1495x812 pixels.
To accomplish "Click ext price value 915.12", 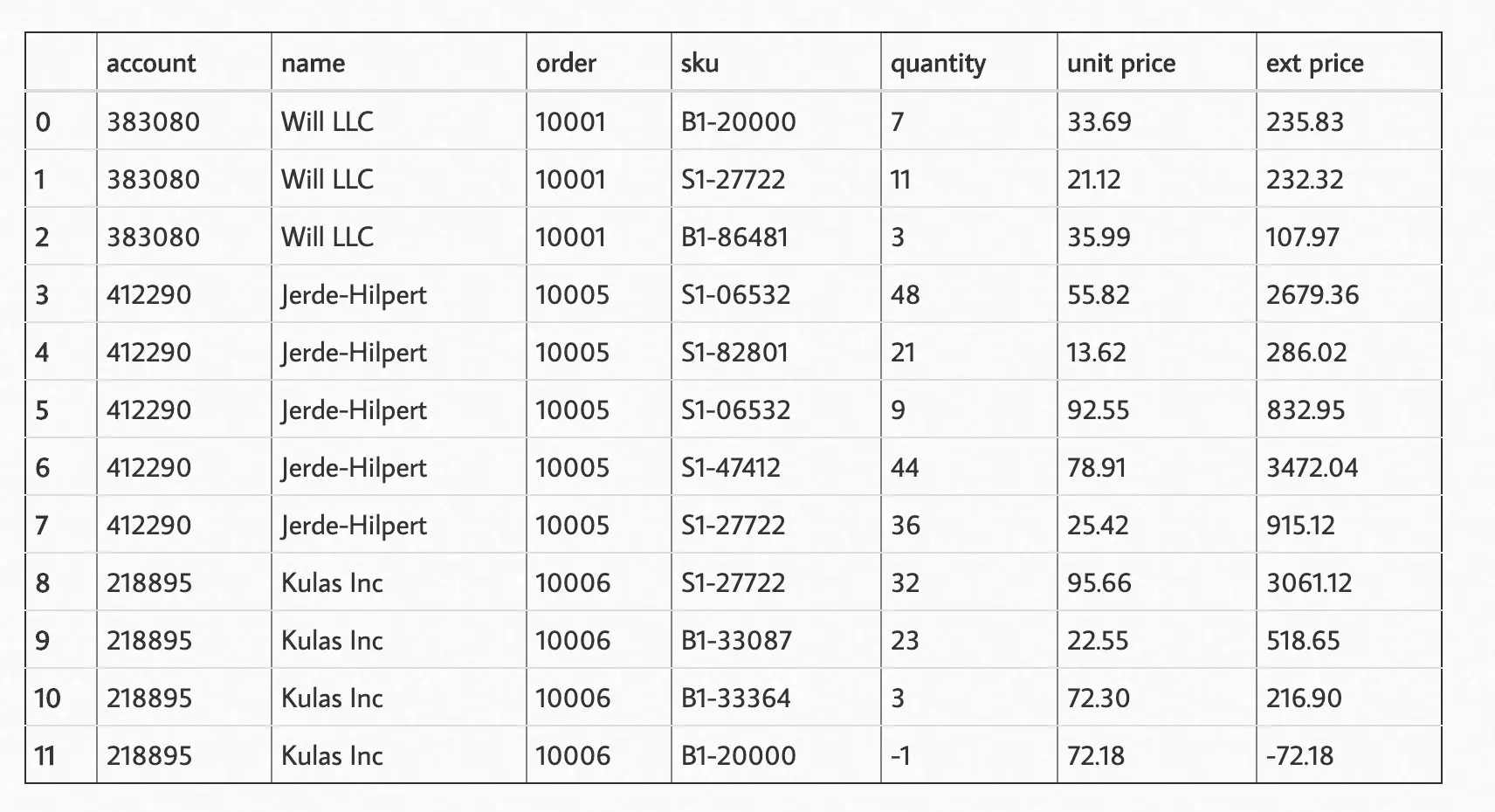I will click(1300, 525).
